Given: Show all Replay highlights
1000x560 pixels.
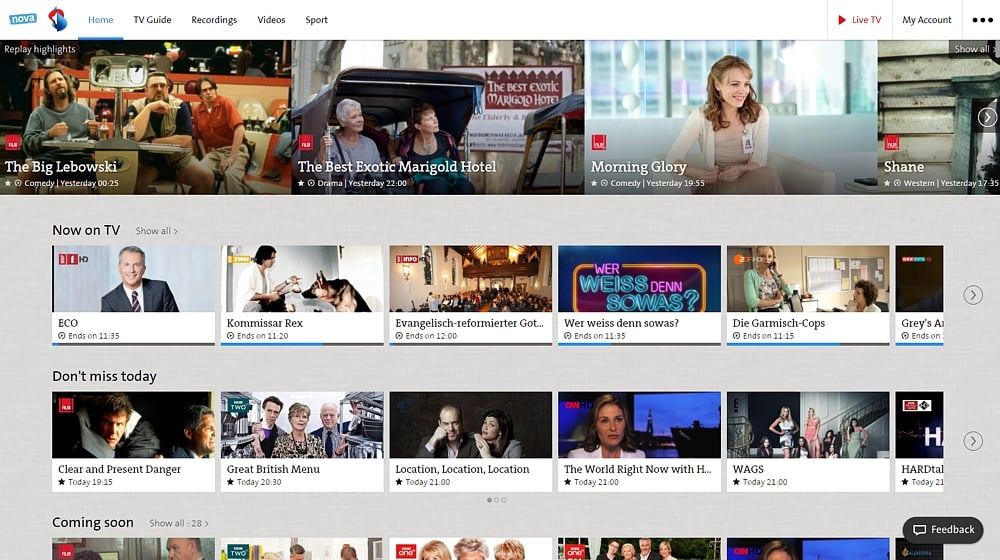Looking at the screenshot, I should pyautogui.click(x=974, y=49).
